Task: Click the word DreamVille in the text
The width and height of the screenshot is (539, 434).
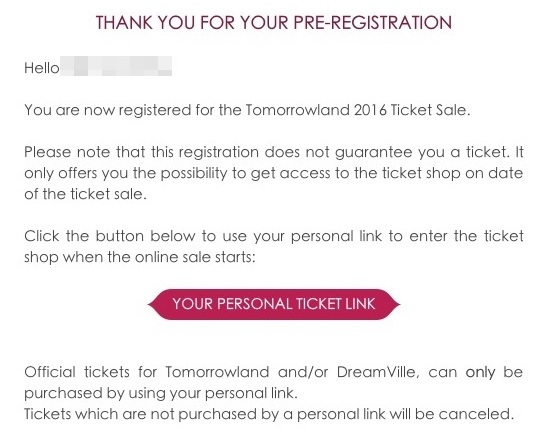Action: point(376,372)
